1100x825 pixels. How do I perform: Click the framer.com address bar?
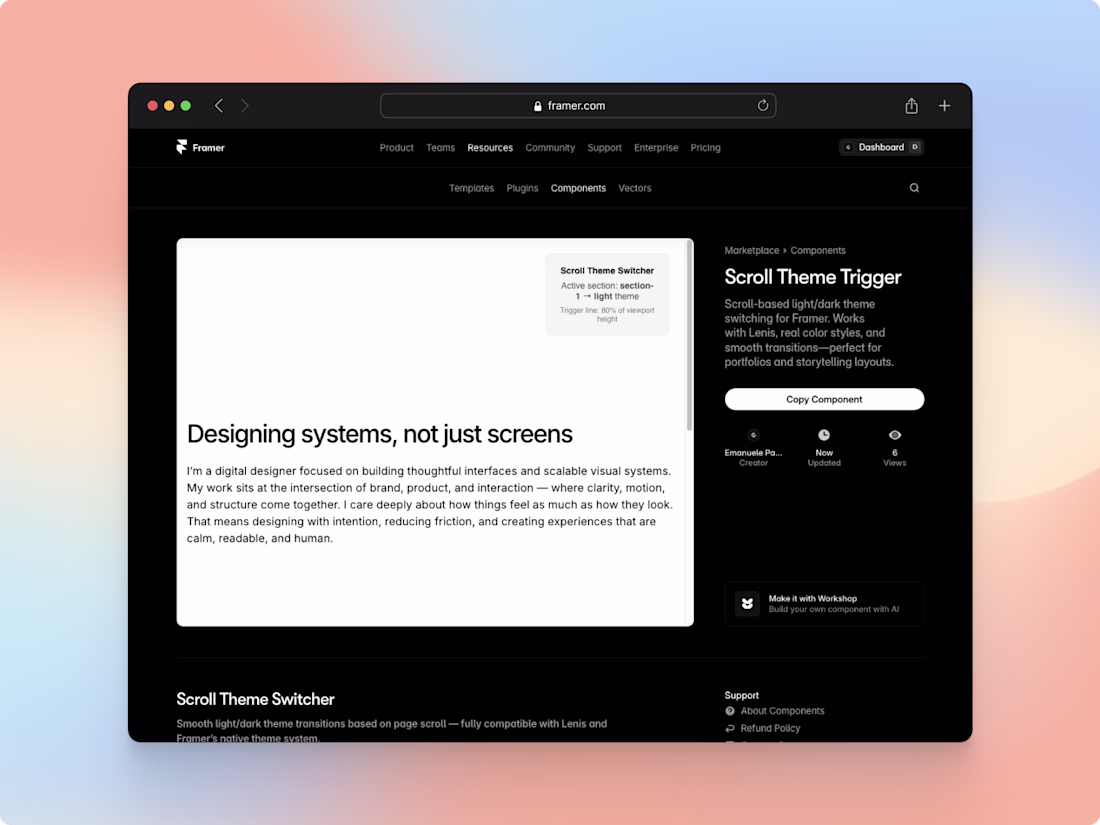click(x=578, y=105)
